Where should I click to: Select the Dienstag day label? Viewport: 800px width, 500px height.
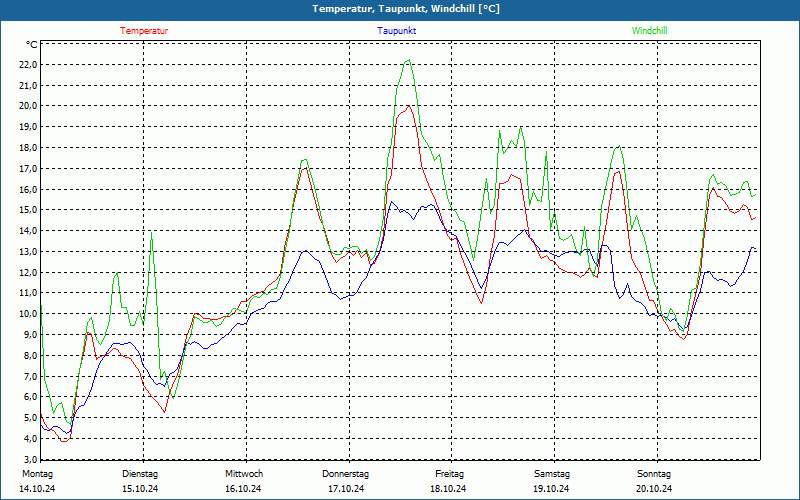[x=140, y=474]
